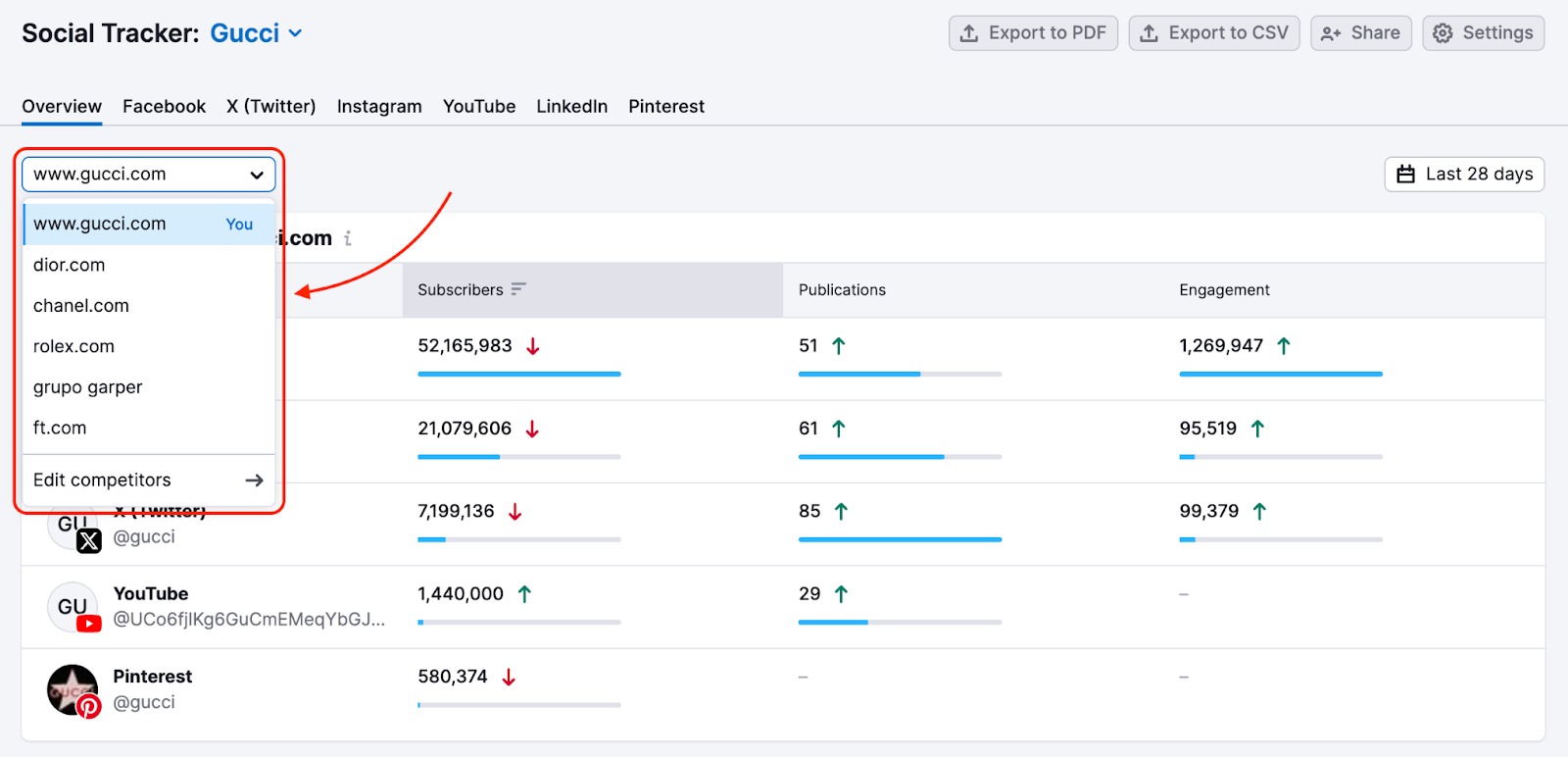Click the up arrow beside publications 61

pyautogui.click(x=839, y=429)
